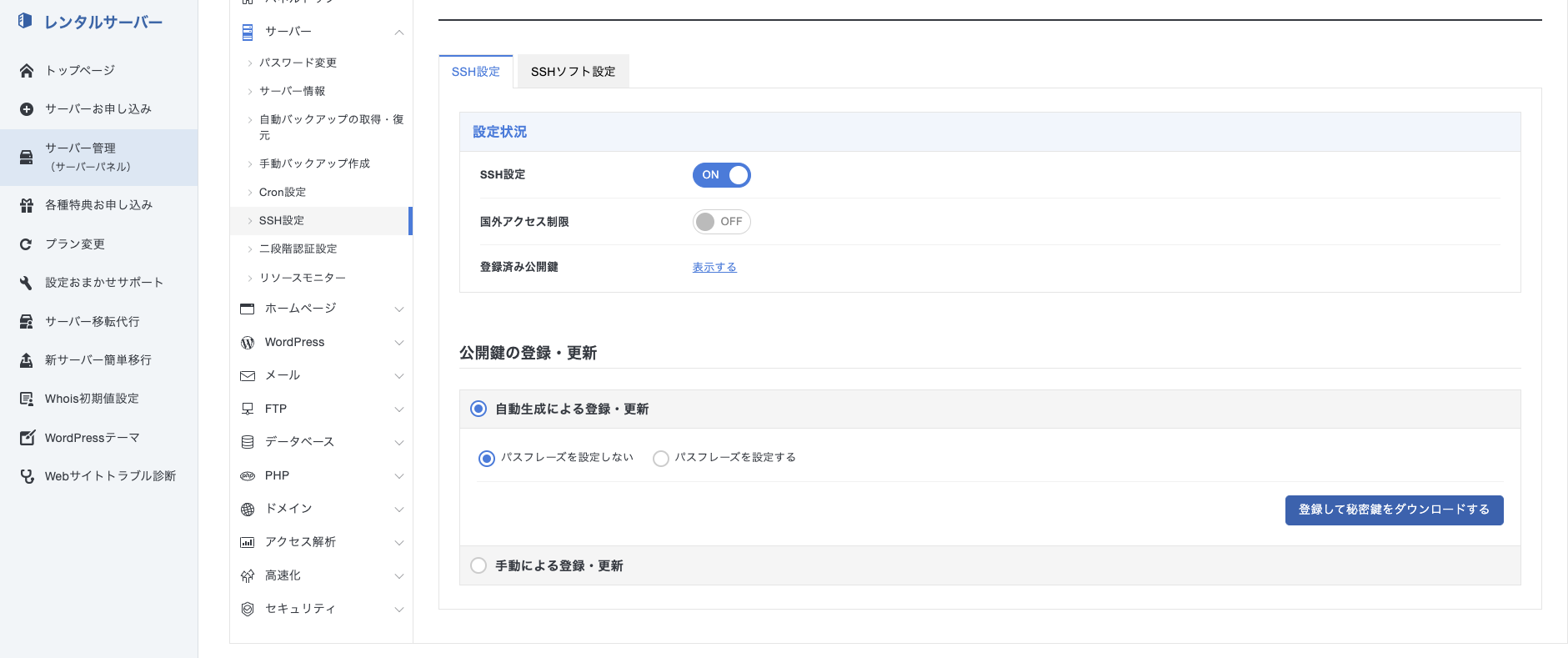
Task: Click the レンタルサーバー title text
Action: (x=103, y=23)
